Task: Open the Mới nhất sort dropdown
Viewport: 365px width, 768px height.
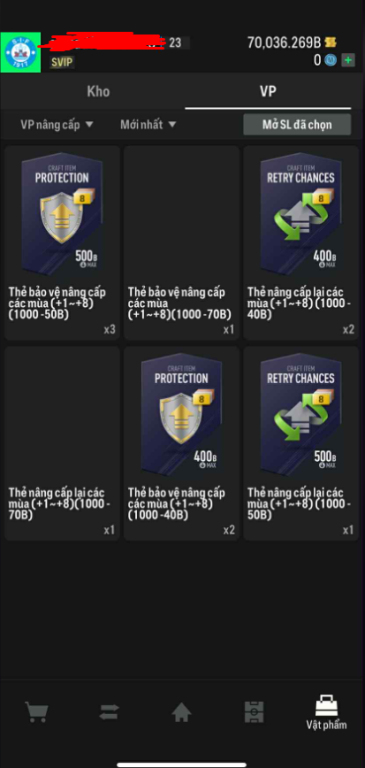Action: (x=148, y=124)
